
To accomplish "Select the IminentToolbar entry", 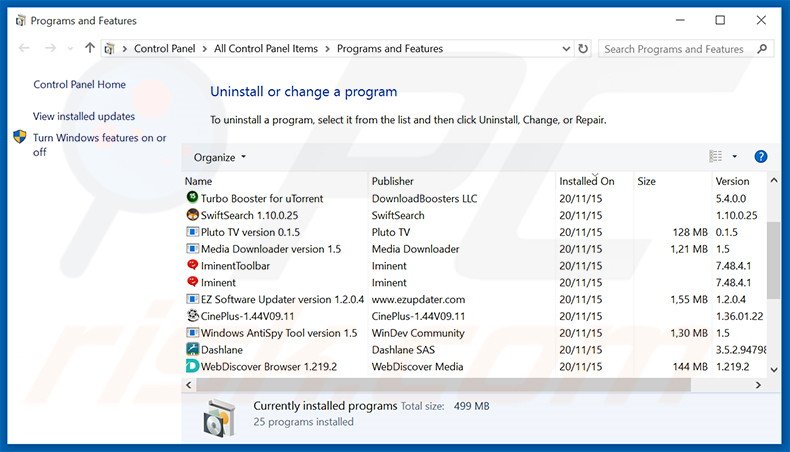I will pyautogui.click(x=235, y=266).
